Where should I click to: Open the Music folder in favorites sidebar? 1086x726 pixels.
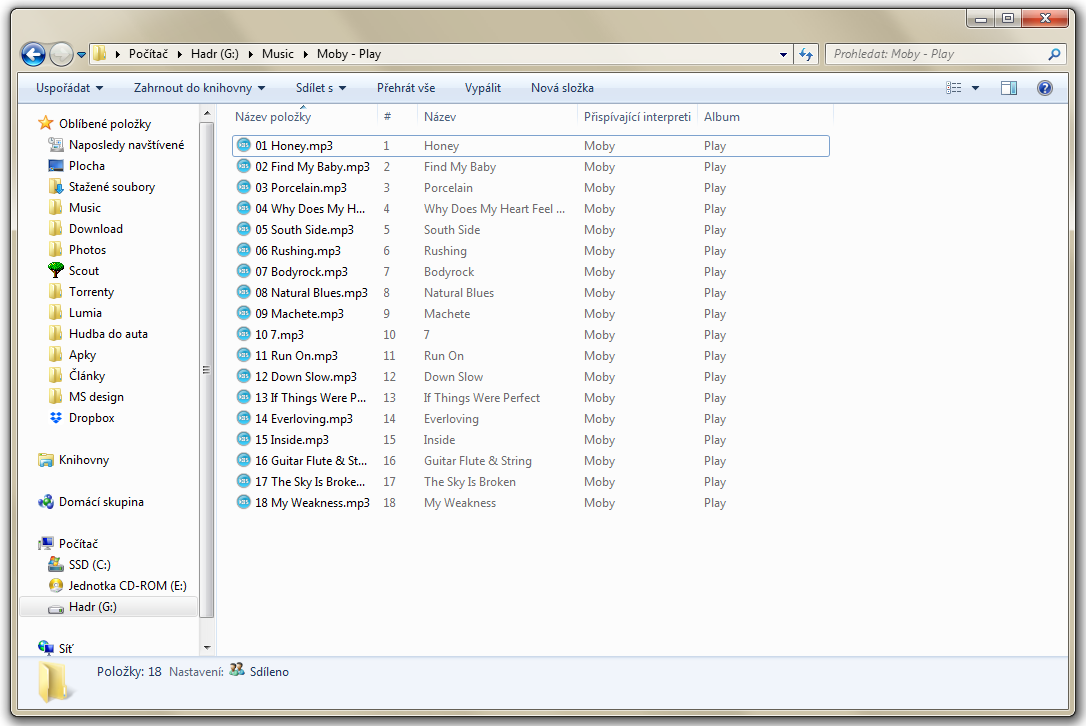84,208
